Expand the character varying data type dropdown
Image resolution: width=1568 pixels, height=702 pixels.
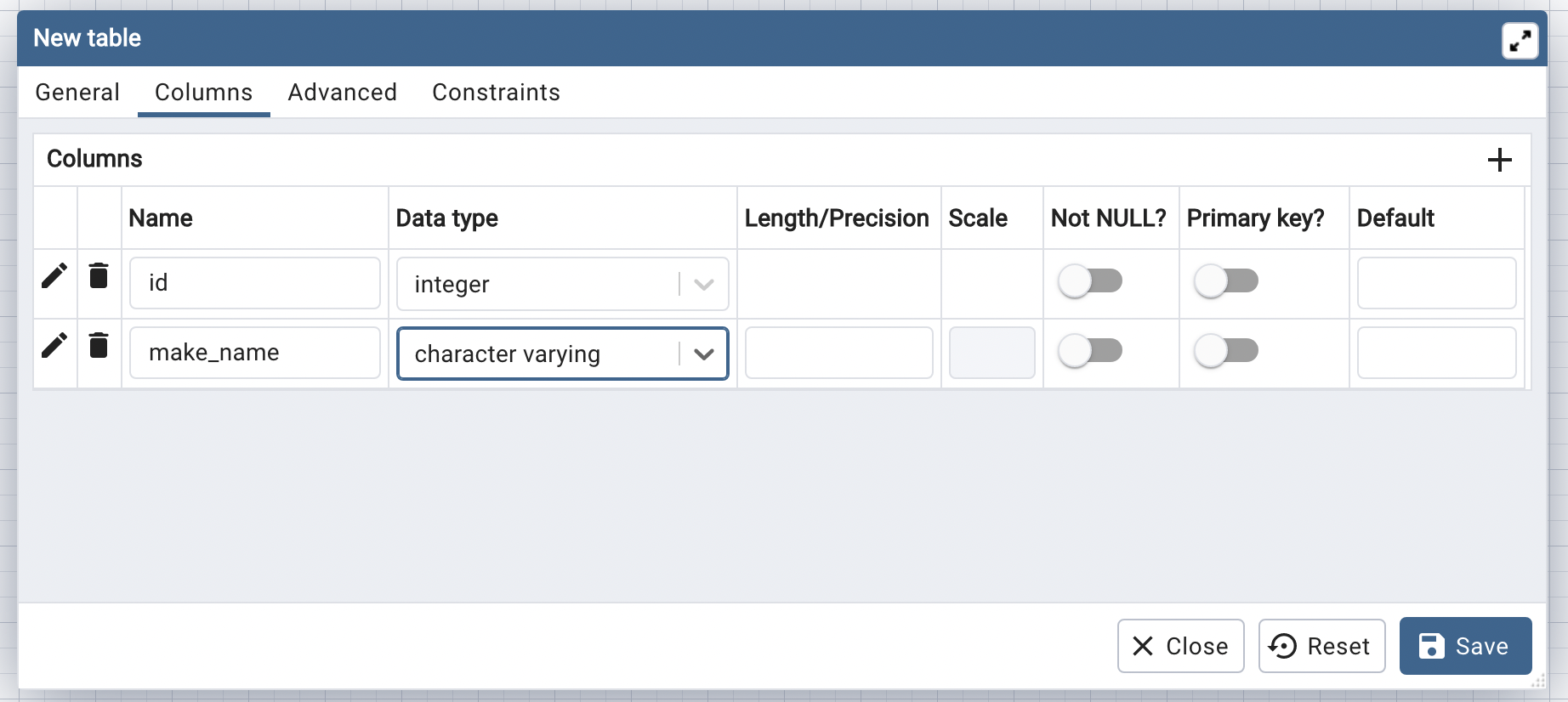pyautogui.click(x=703, y=354)
